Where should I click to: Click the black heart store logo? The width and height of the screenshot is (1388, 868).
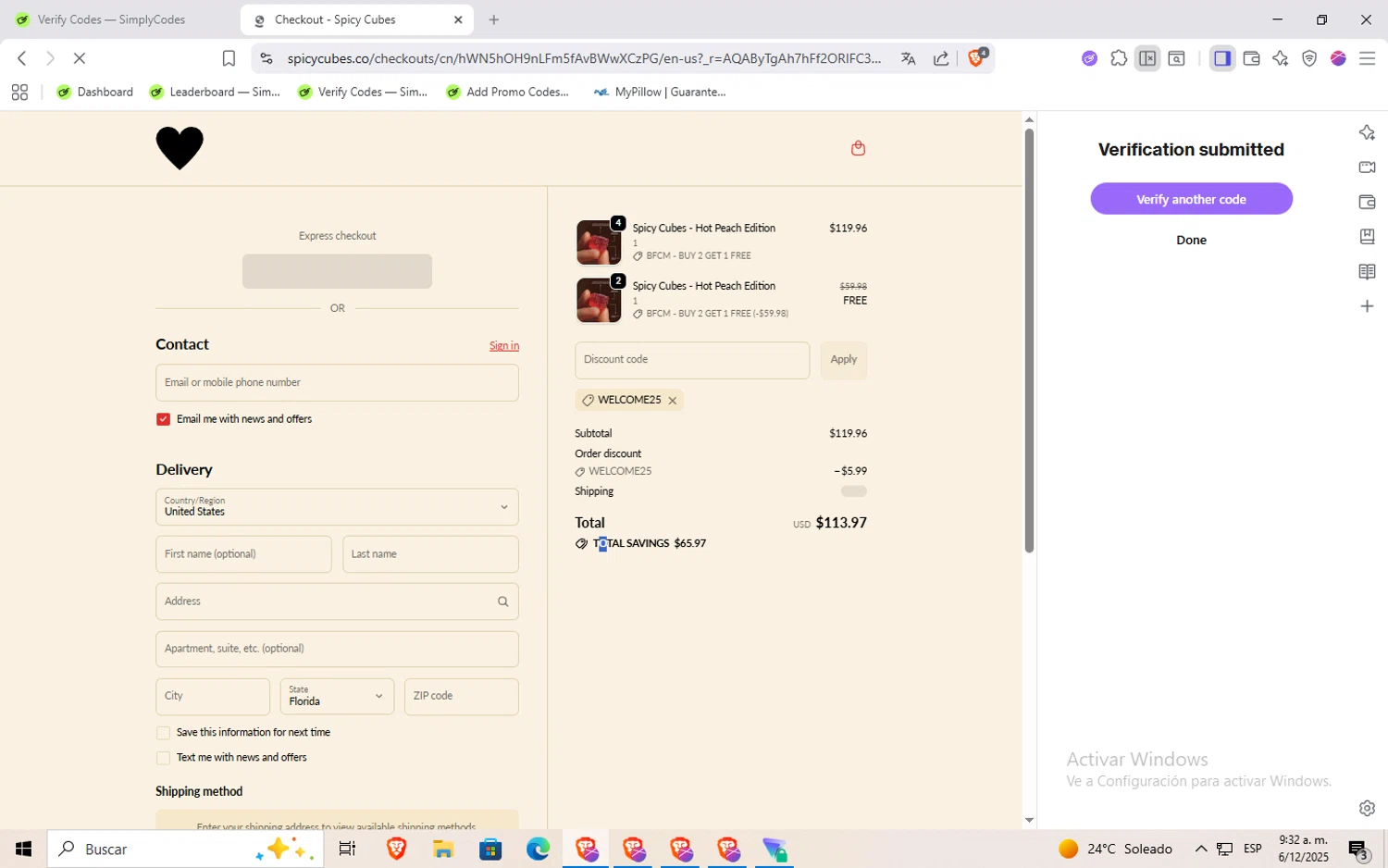pos(180,148)
